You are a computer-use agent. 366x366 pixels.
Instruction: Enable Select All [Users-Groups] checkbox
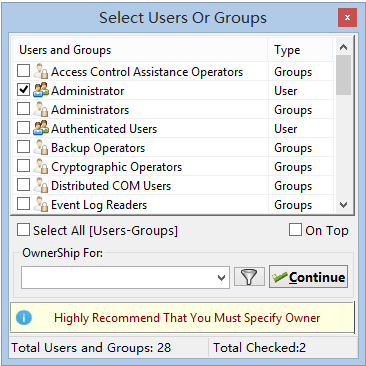(x=23, y=230)
